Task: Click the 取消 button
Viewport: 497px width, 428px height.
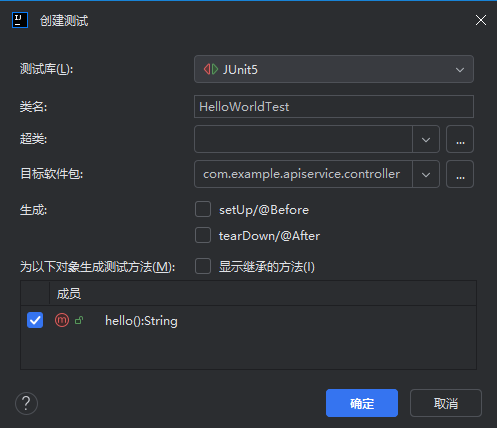Action: coord(446,403)
